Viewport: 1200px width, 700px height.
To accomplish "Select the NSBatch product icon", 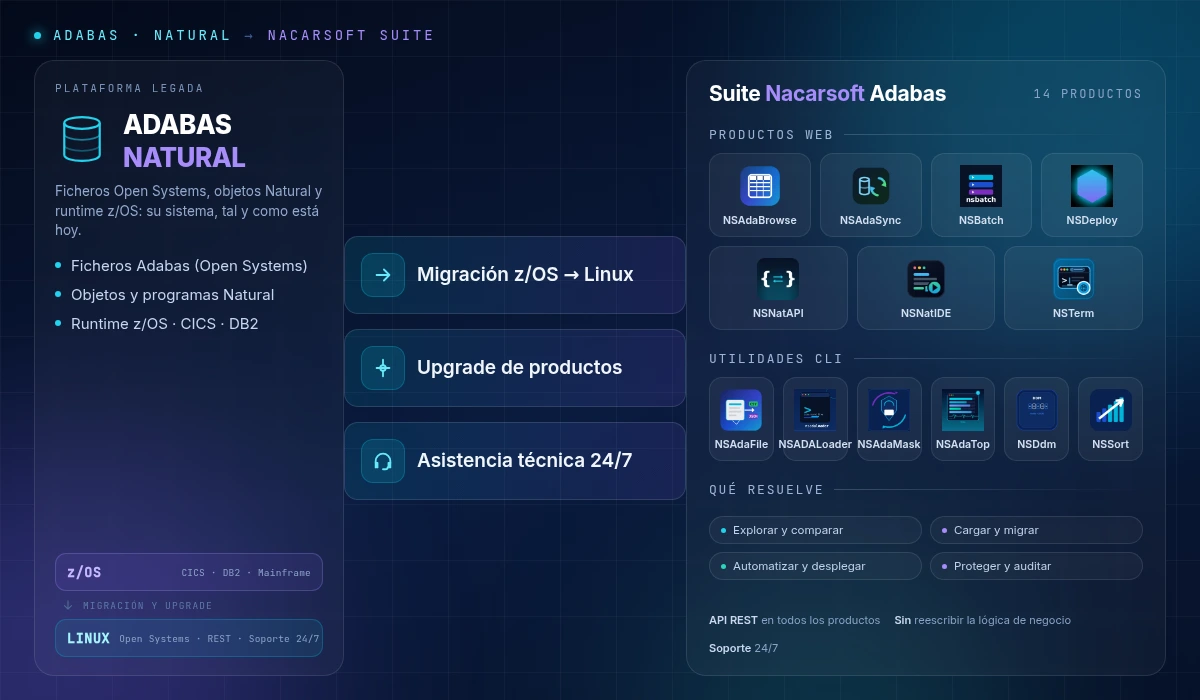I will click(981, 186).
